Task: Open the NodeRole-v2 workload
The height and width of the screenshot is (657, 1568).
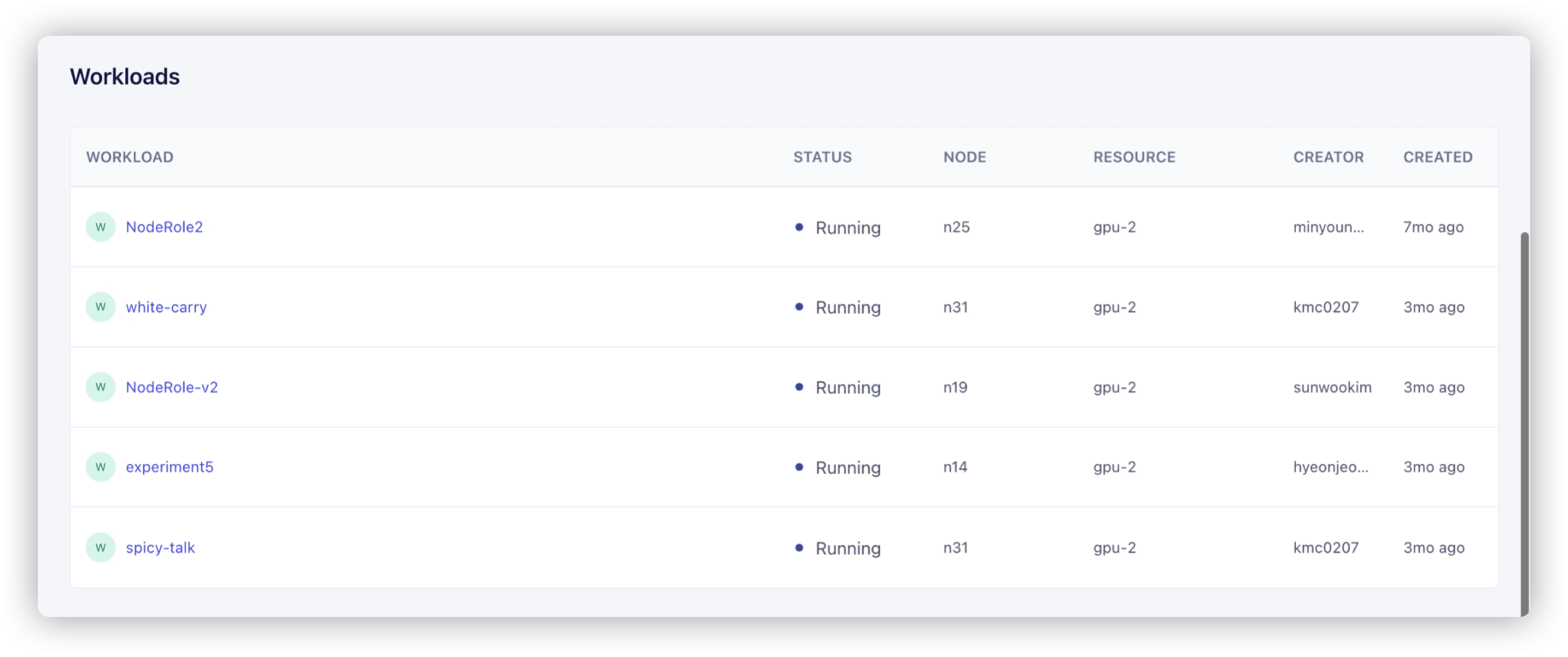Action: pyautogui.click(x=172, y=387)
